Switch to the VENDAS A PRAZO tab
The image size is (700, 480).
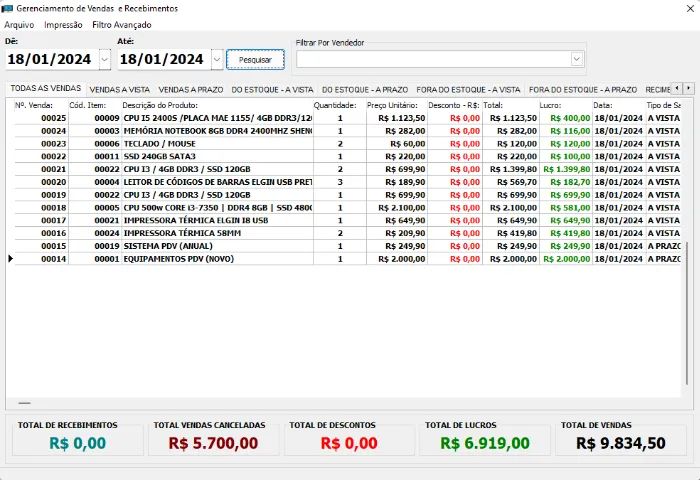[191, 90]
